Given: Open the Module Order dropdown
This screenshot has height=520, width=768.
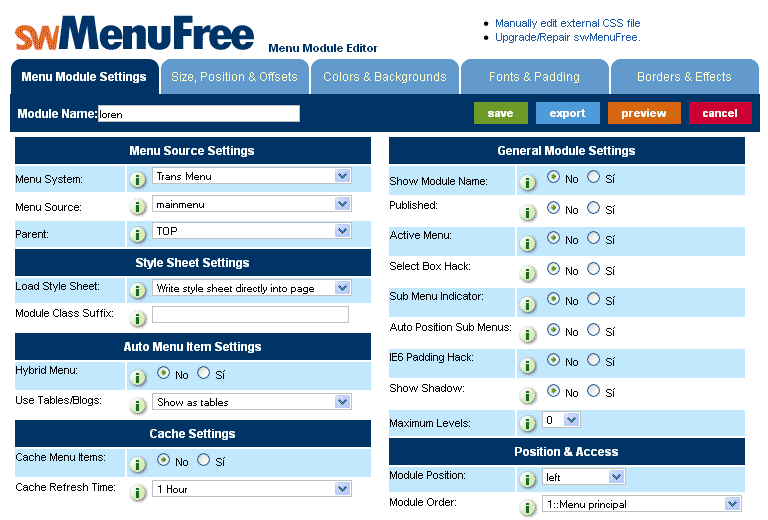Looking at the screenshot, I should pos(642,504).
